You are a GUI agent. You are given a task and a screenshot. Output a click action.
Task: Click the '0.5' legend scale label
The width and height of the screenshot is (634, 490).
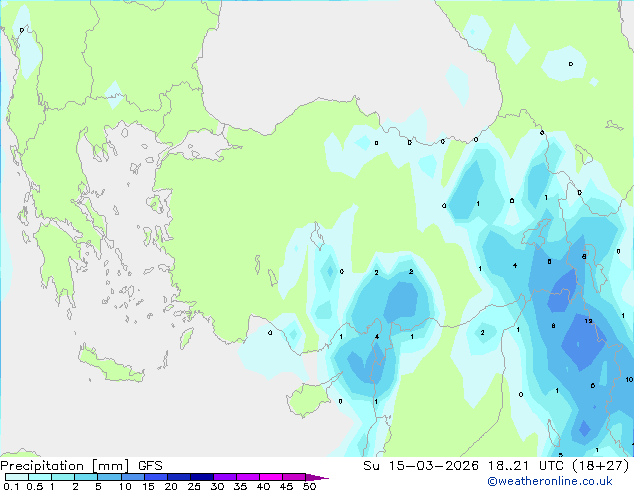coord(35,486)
